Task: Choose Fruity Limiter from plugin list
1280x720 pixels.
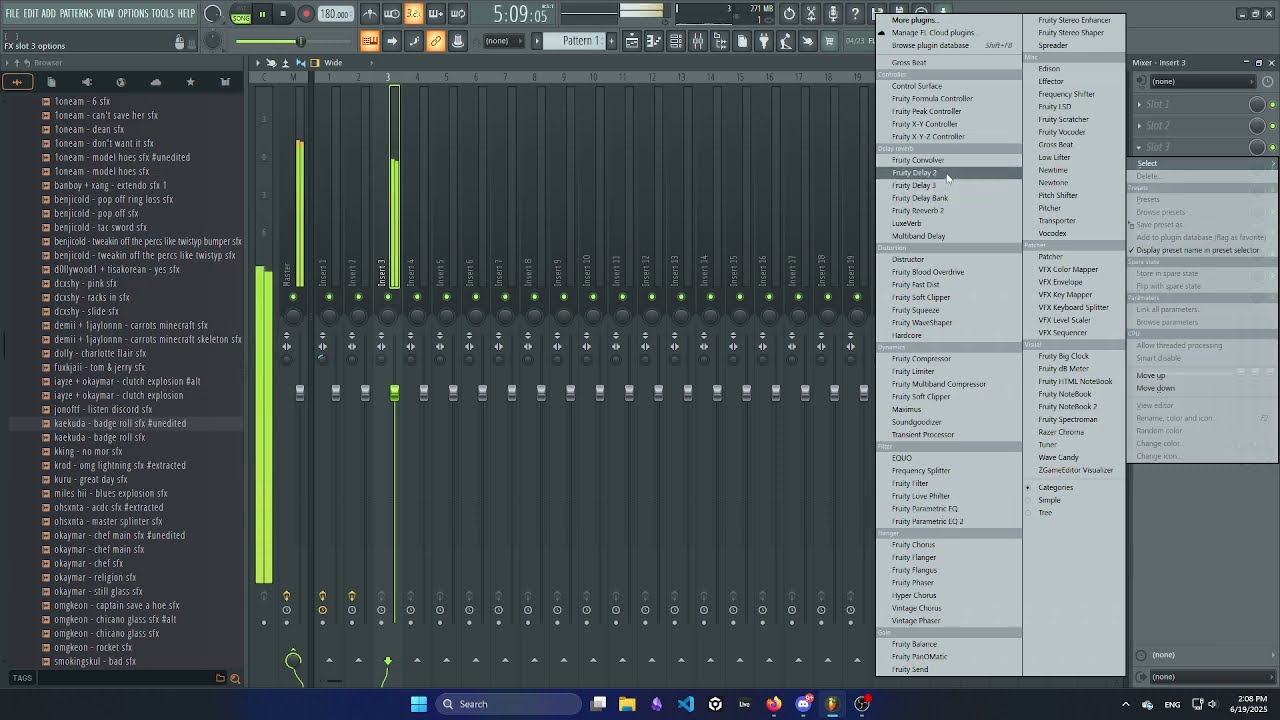Action: 949,372
